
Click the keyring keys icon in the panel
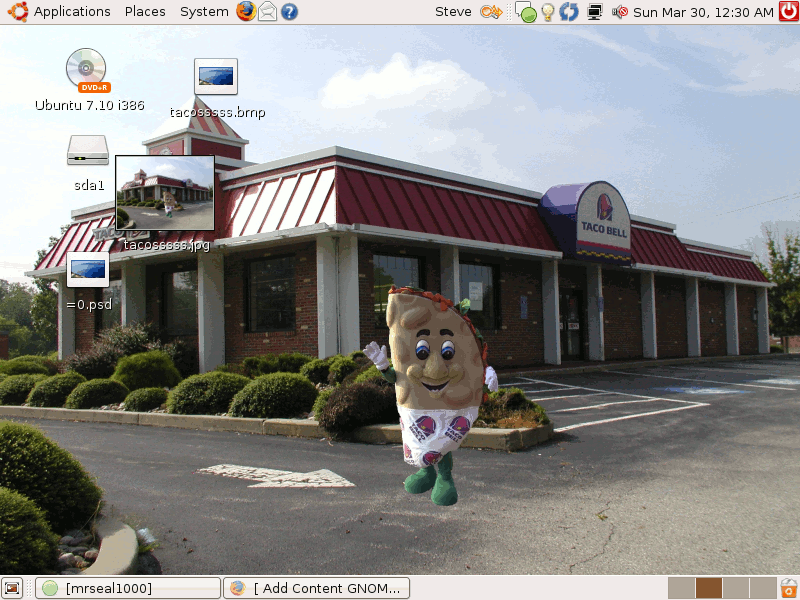[491, 12]
